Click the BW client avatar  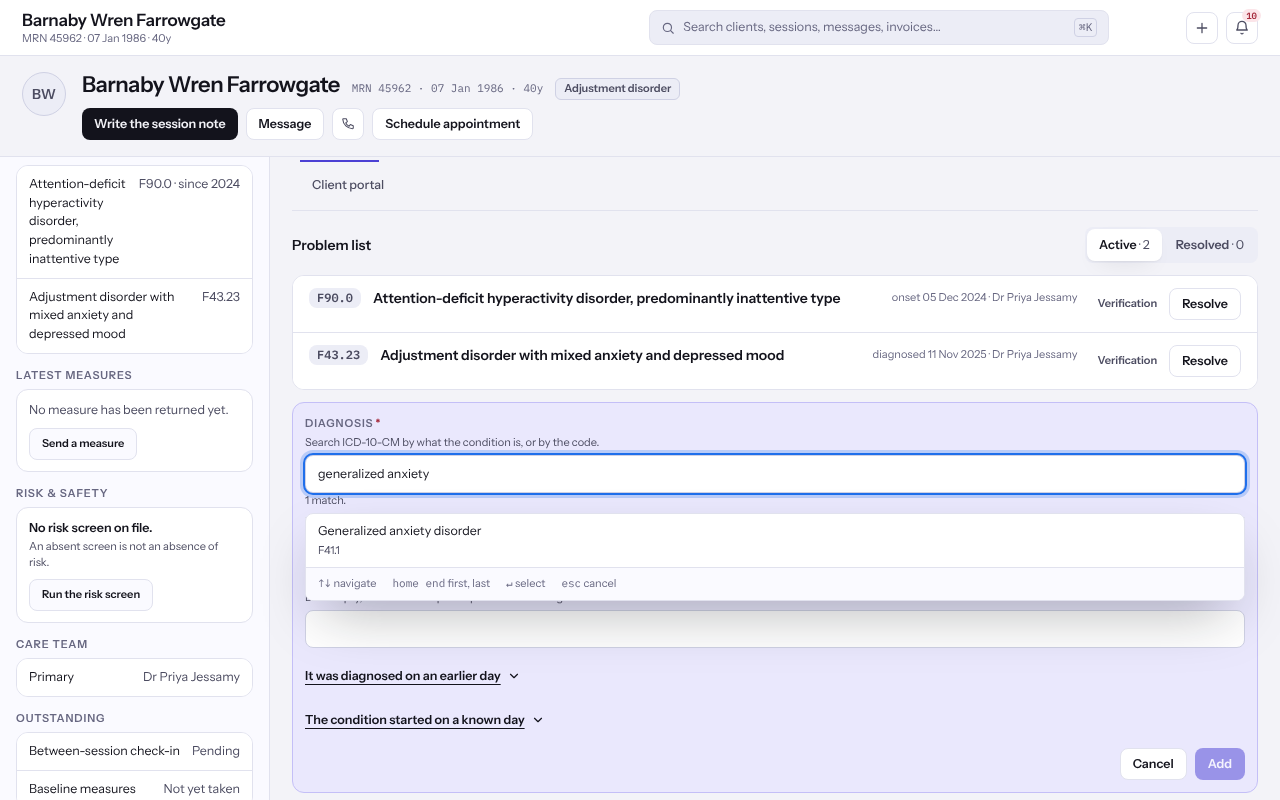[44, 94]
